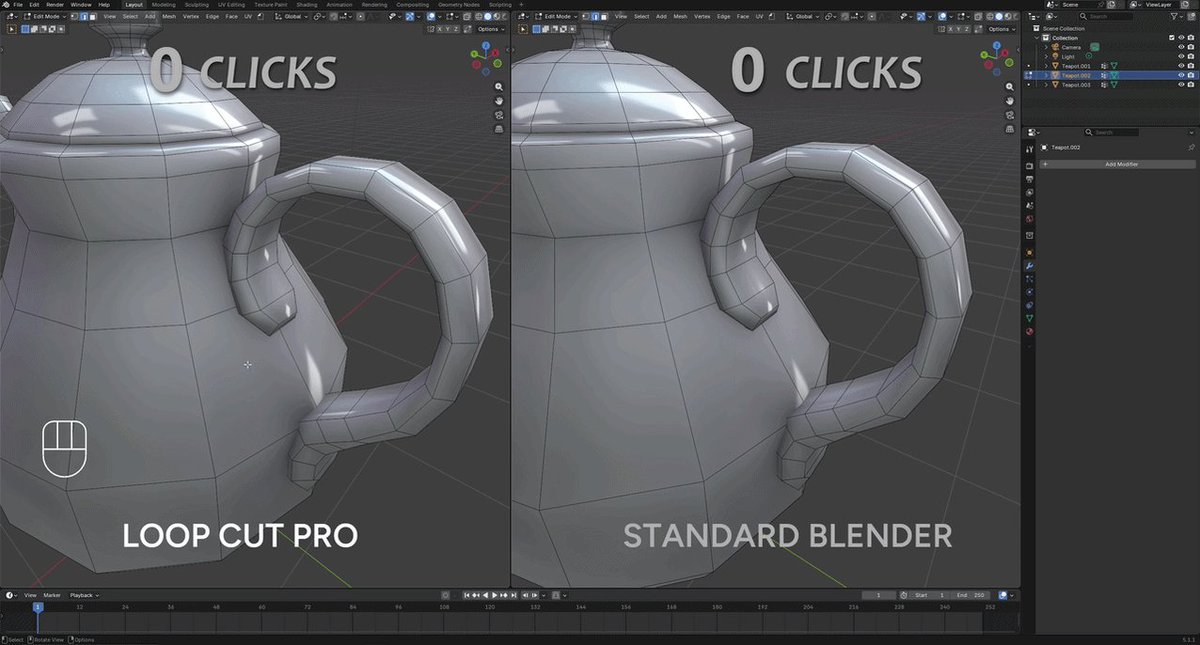Toggle proportional editing in left viewport header
Viewport: 1200px width, 645px height.
[360, 16]
